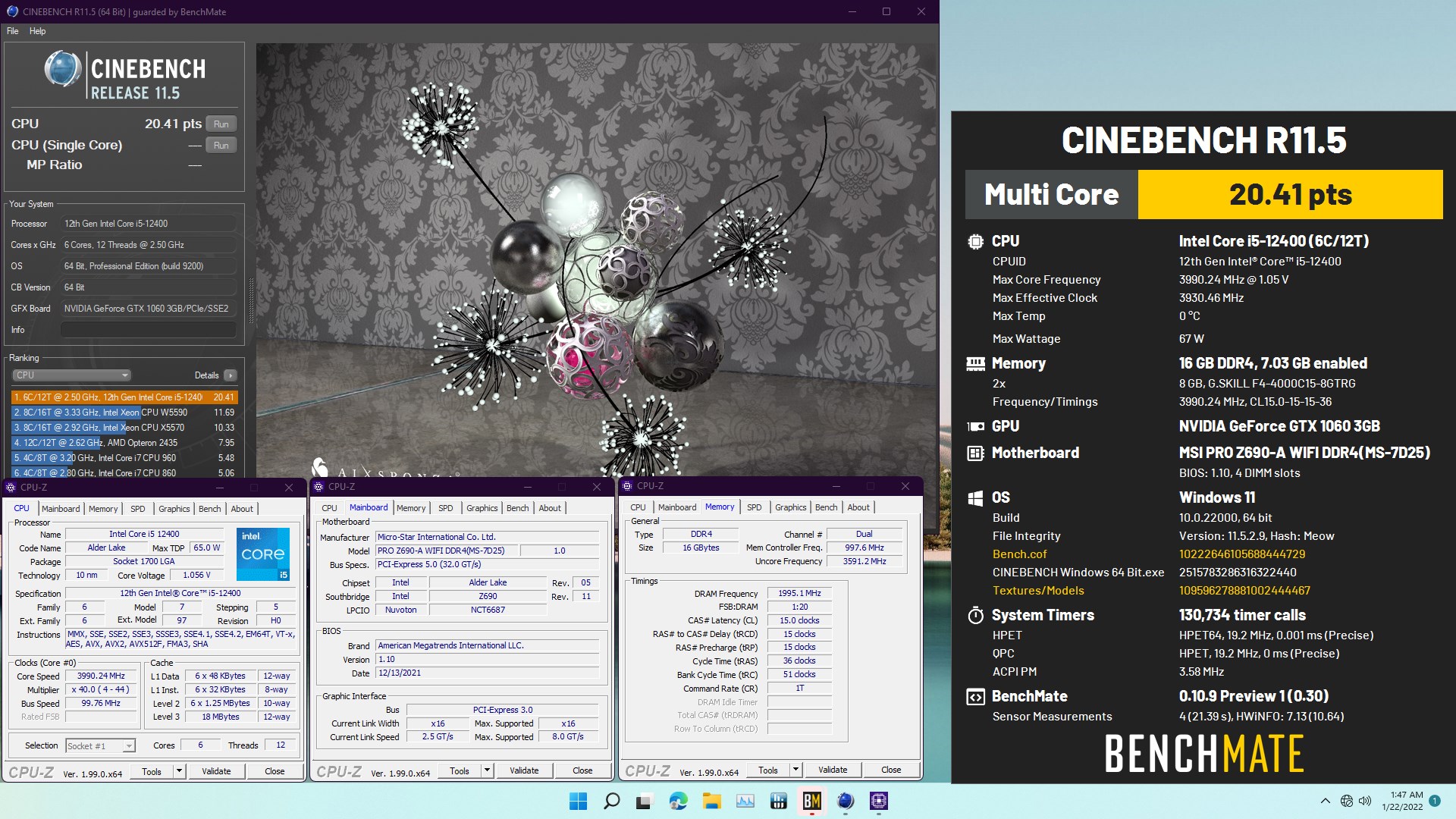Click BenchMate GPU icon
1456x819 pixels.
click(975, 426)
